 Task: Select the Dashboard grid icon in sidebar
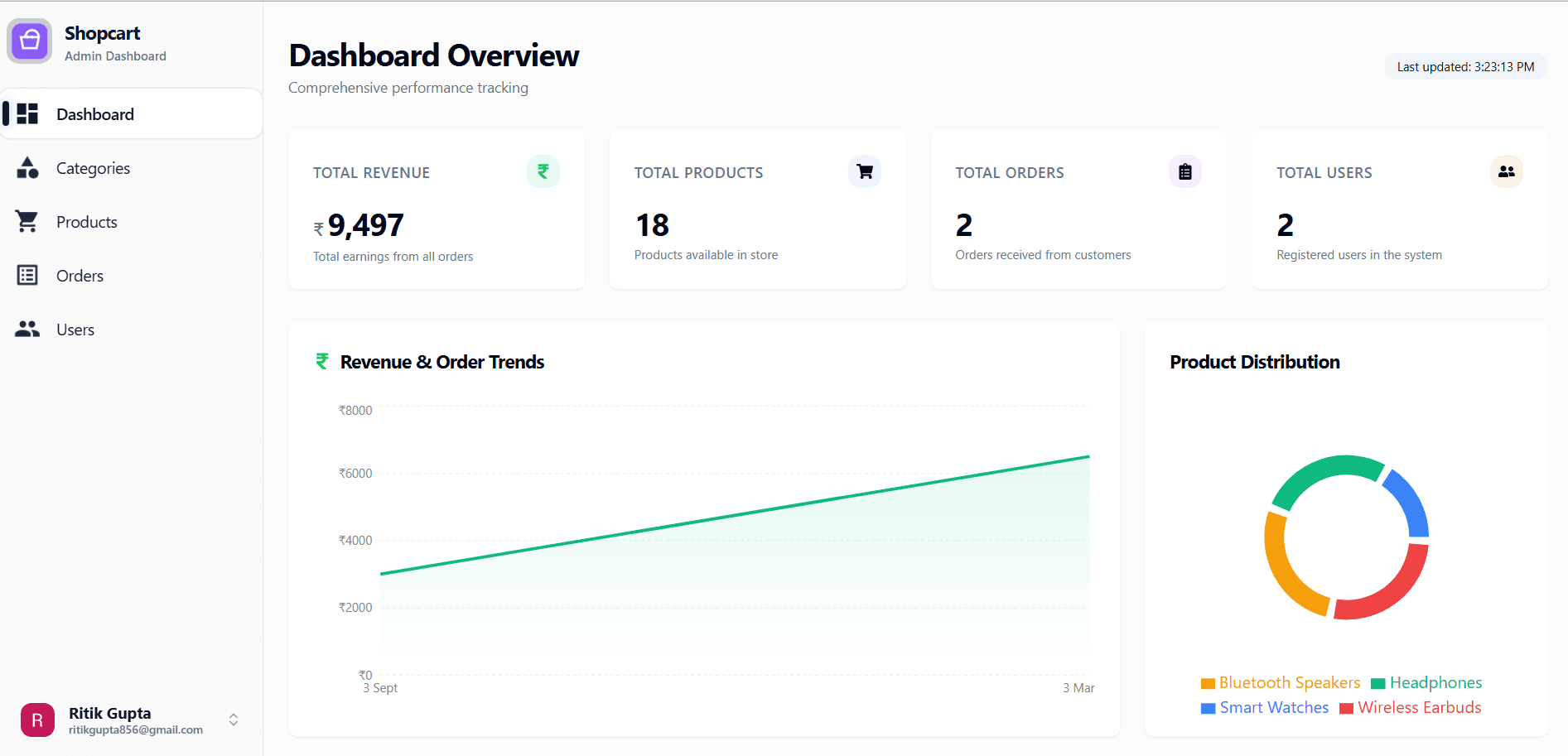pos(27,113)
